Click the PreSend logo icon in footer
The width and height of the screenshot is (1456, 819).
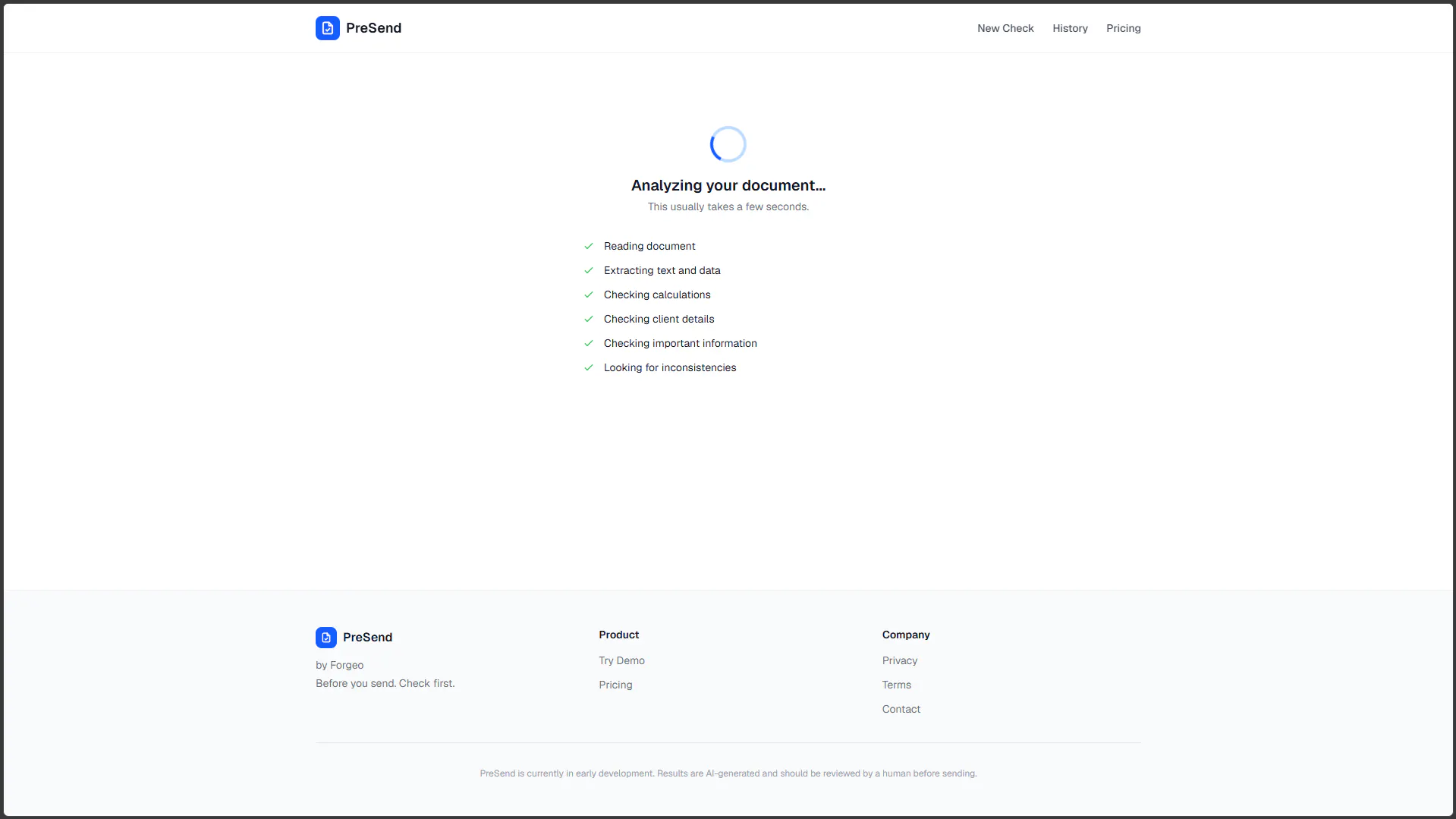click(326, 638)
